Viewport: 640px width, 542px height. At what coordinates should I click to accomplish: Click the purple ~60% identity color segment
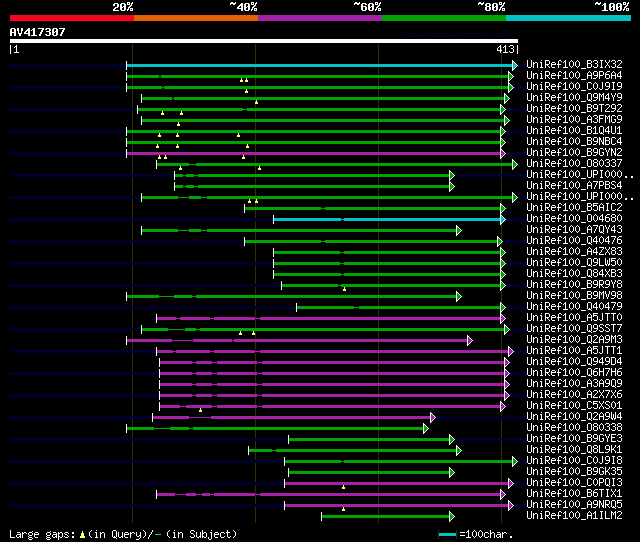(320, 18)
